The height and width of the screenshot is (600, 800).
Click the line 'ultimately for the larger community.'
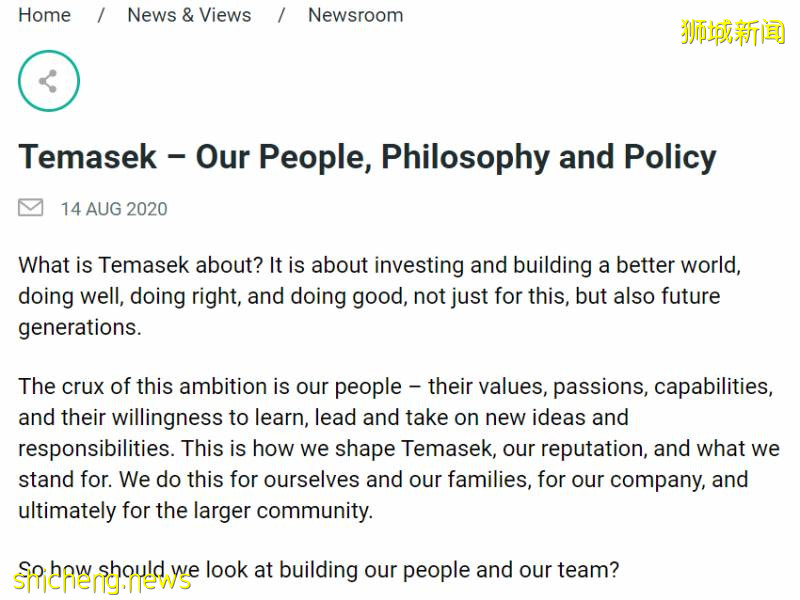(x=195, y=510)
